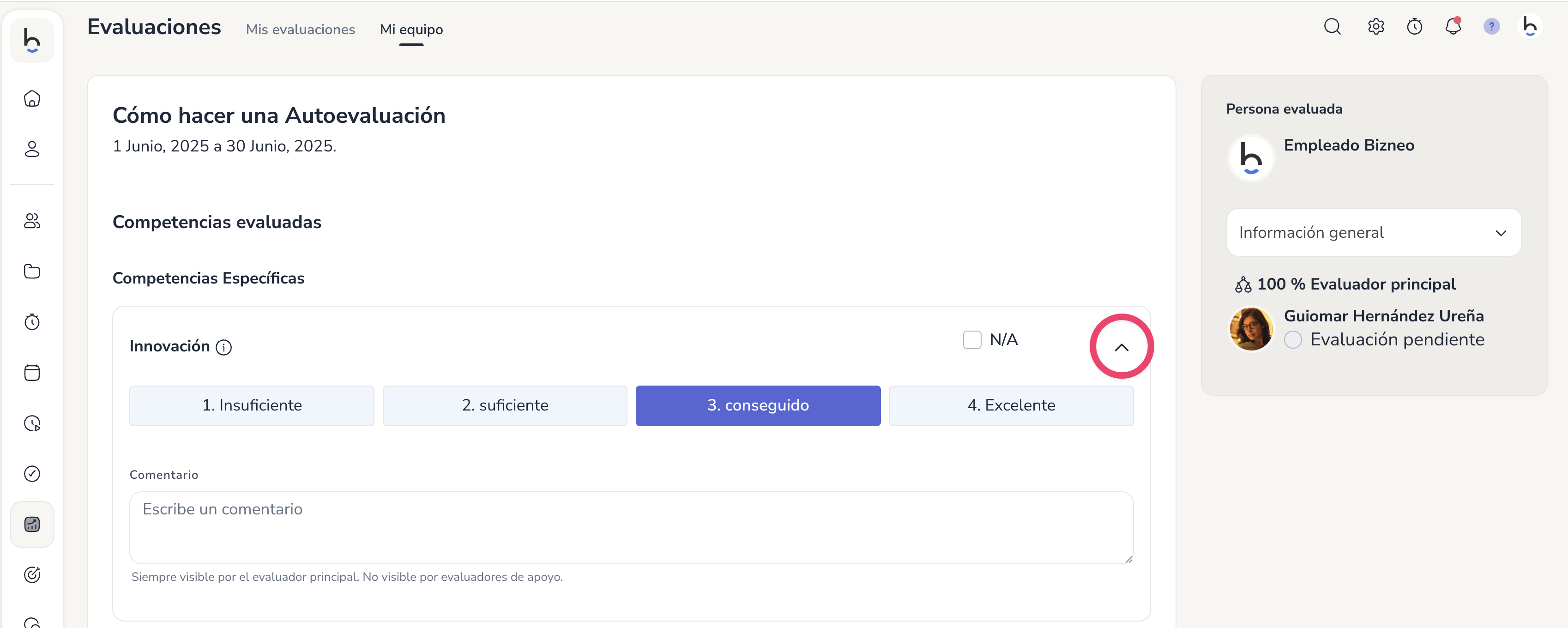Select rating 3. conseguido

[758, 405]
